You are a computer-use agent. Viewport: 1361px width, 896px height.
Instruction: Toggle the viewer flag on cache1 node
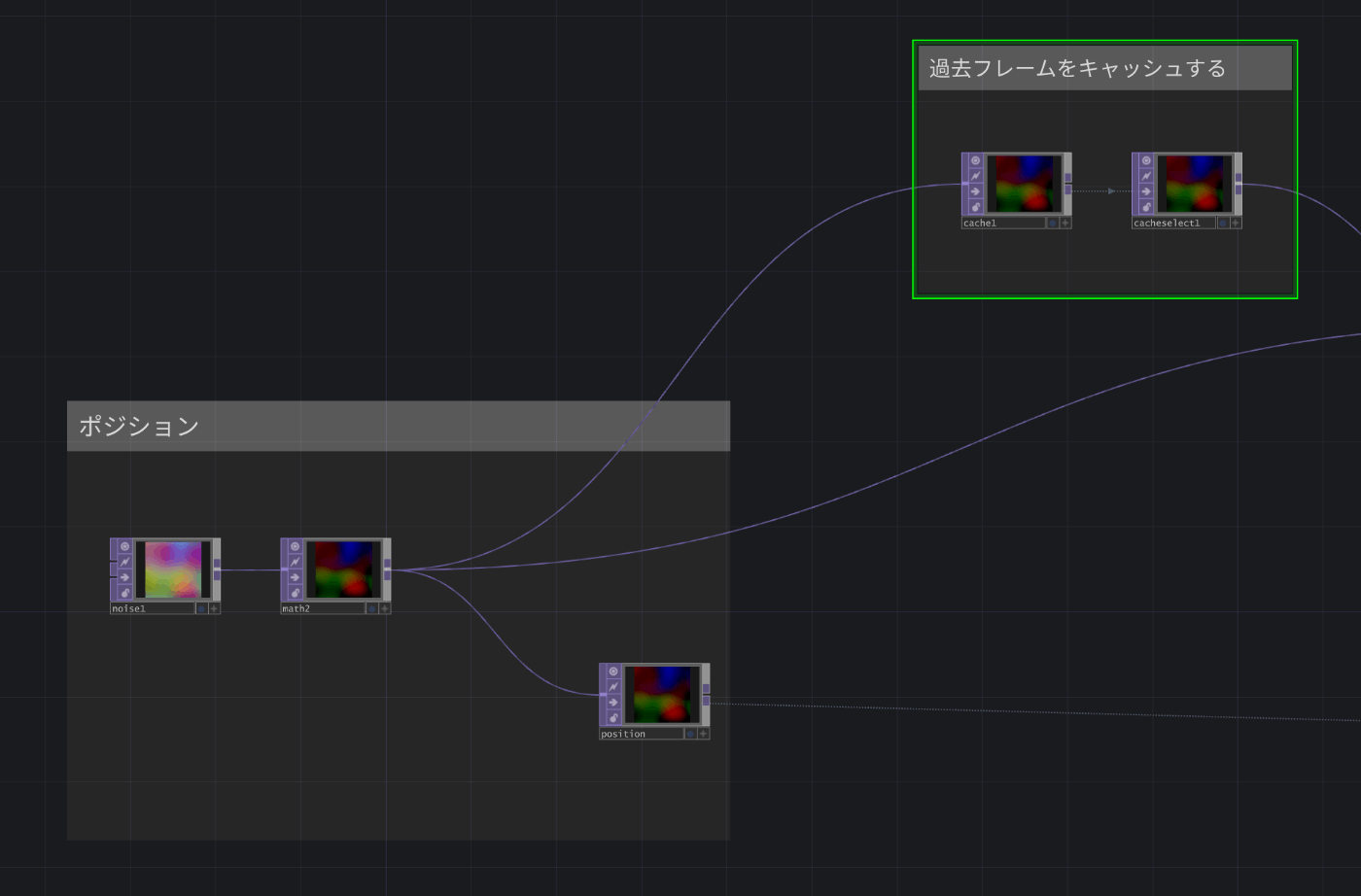point(976,160)
